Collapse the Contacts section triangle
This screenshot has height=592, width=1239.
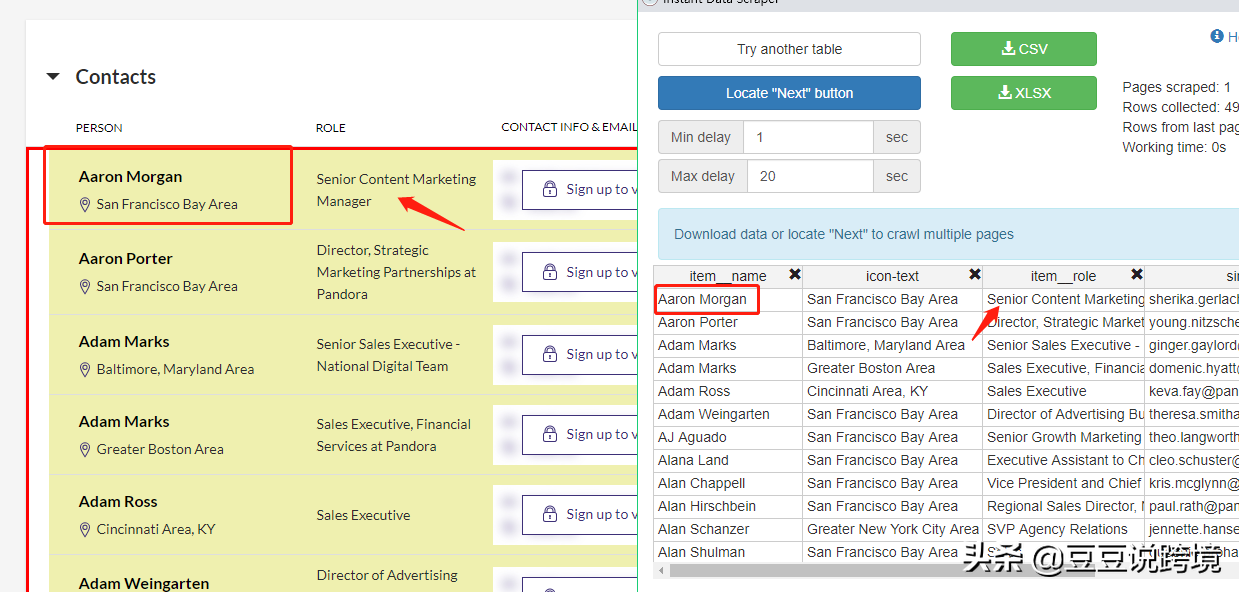(54, 77)
